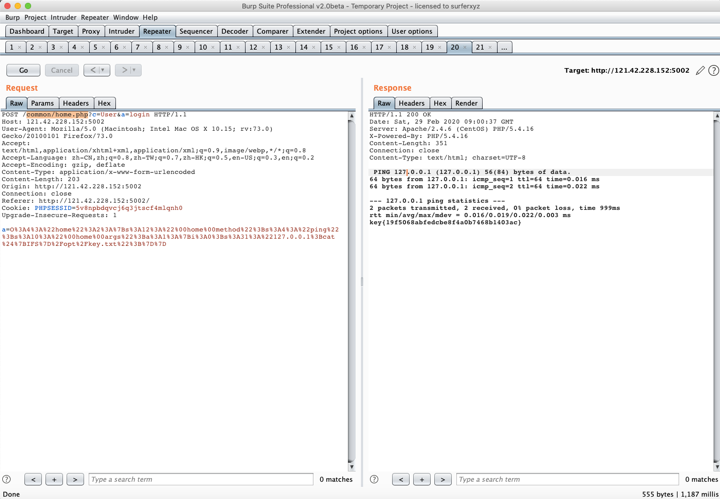
Task: Open the Intruder menu in menu bar
Action: pos(63,17)
